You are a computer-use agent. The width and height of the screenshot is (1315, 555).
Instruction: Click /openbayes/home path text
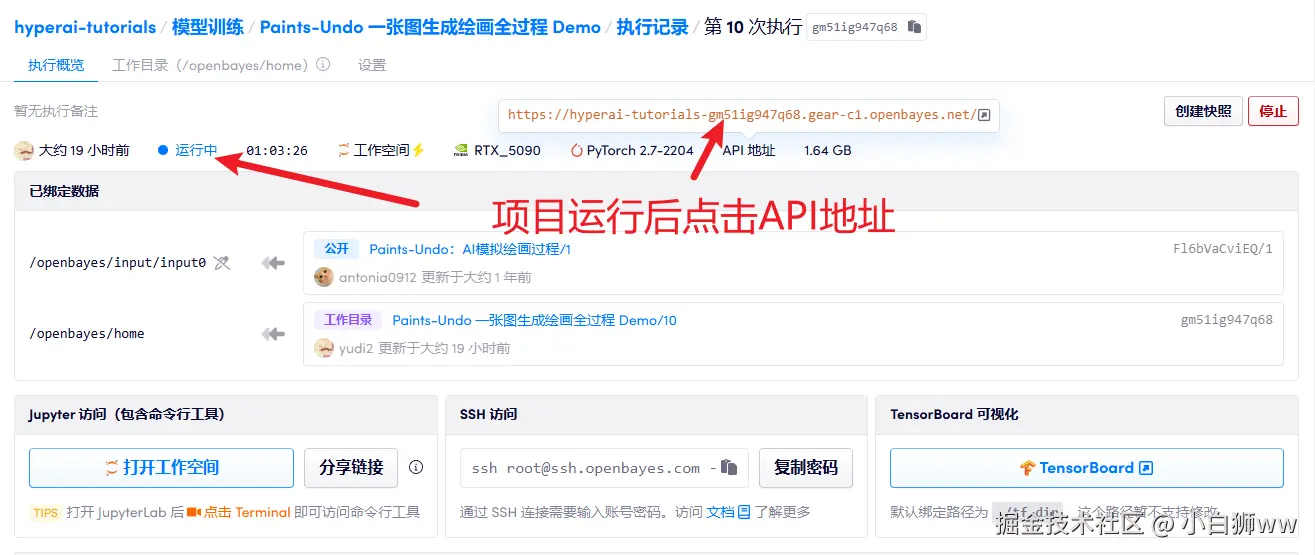(x=87, y=334)
